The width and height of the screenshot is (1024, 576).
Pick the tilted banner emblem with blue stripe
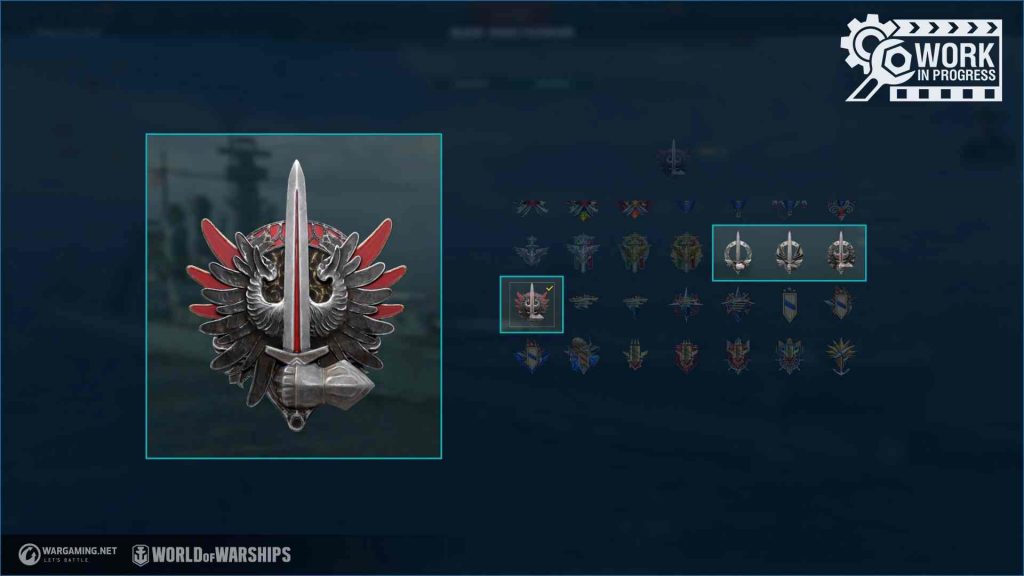(841, 304)
